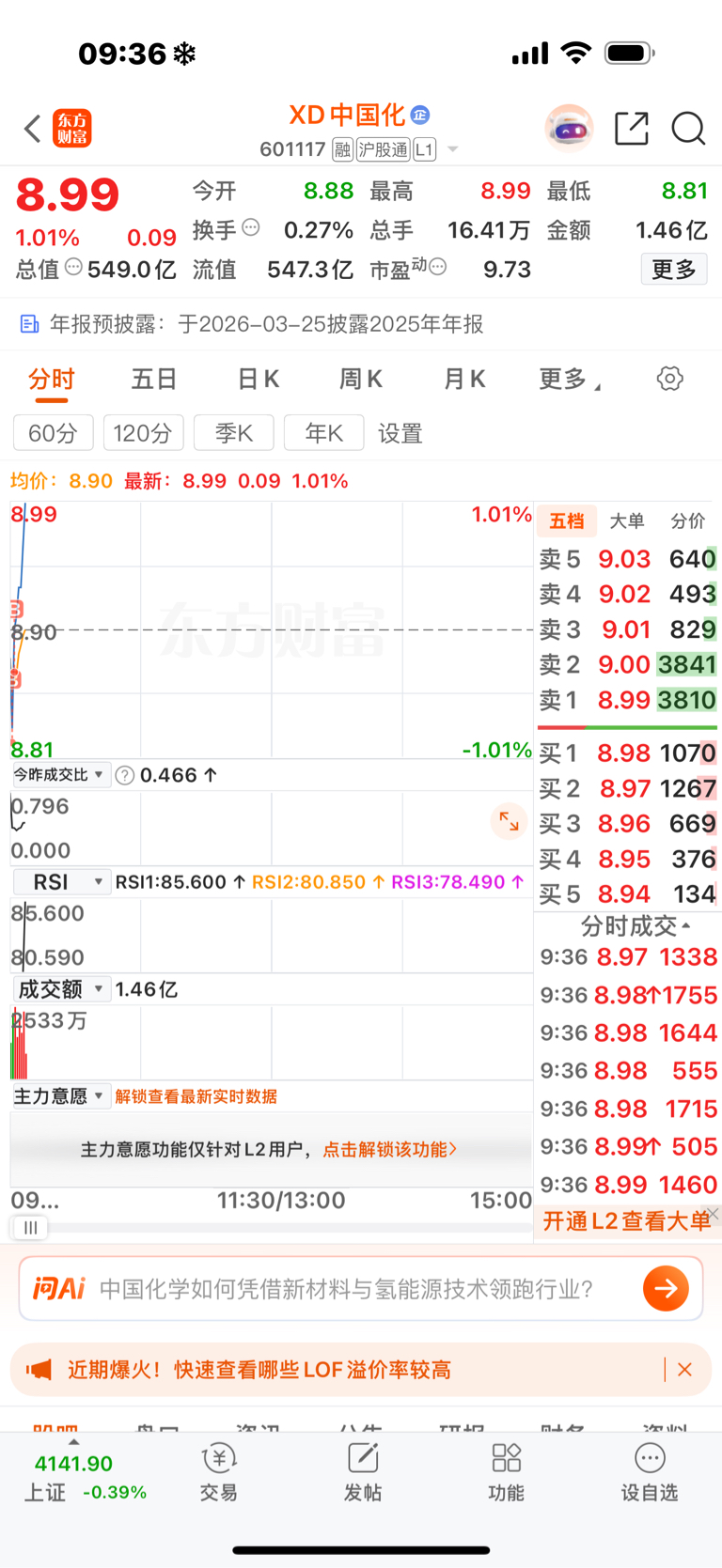722x1568 pixels.
Task: Tap 买1 row at 8.98
Action: click(627, 753)
